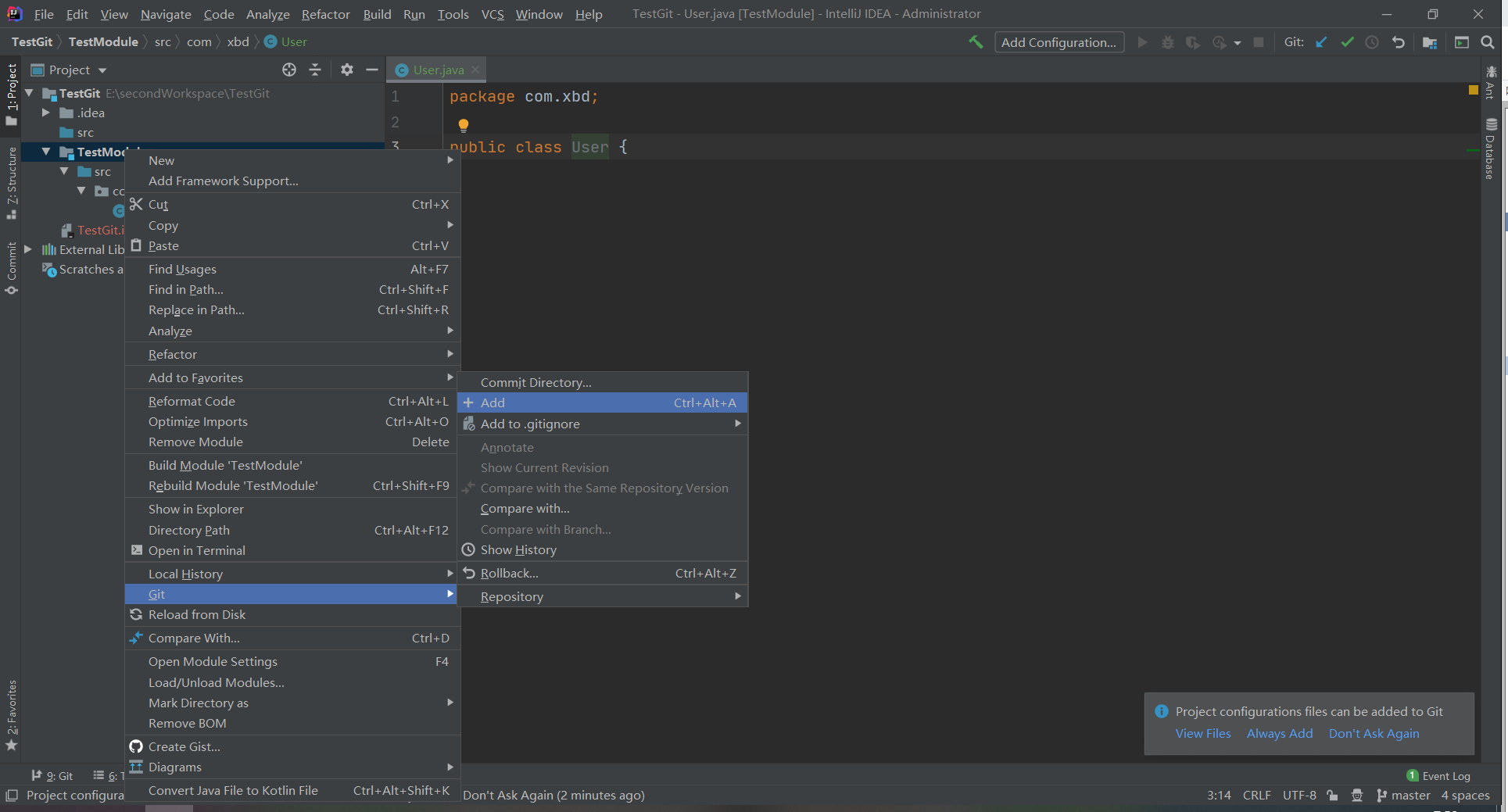Click the yellow lightbulb intention icon

tap(464, 125)
